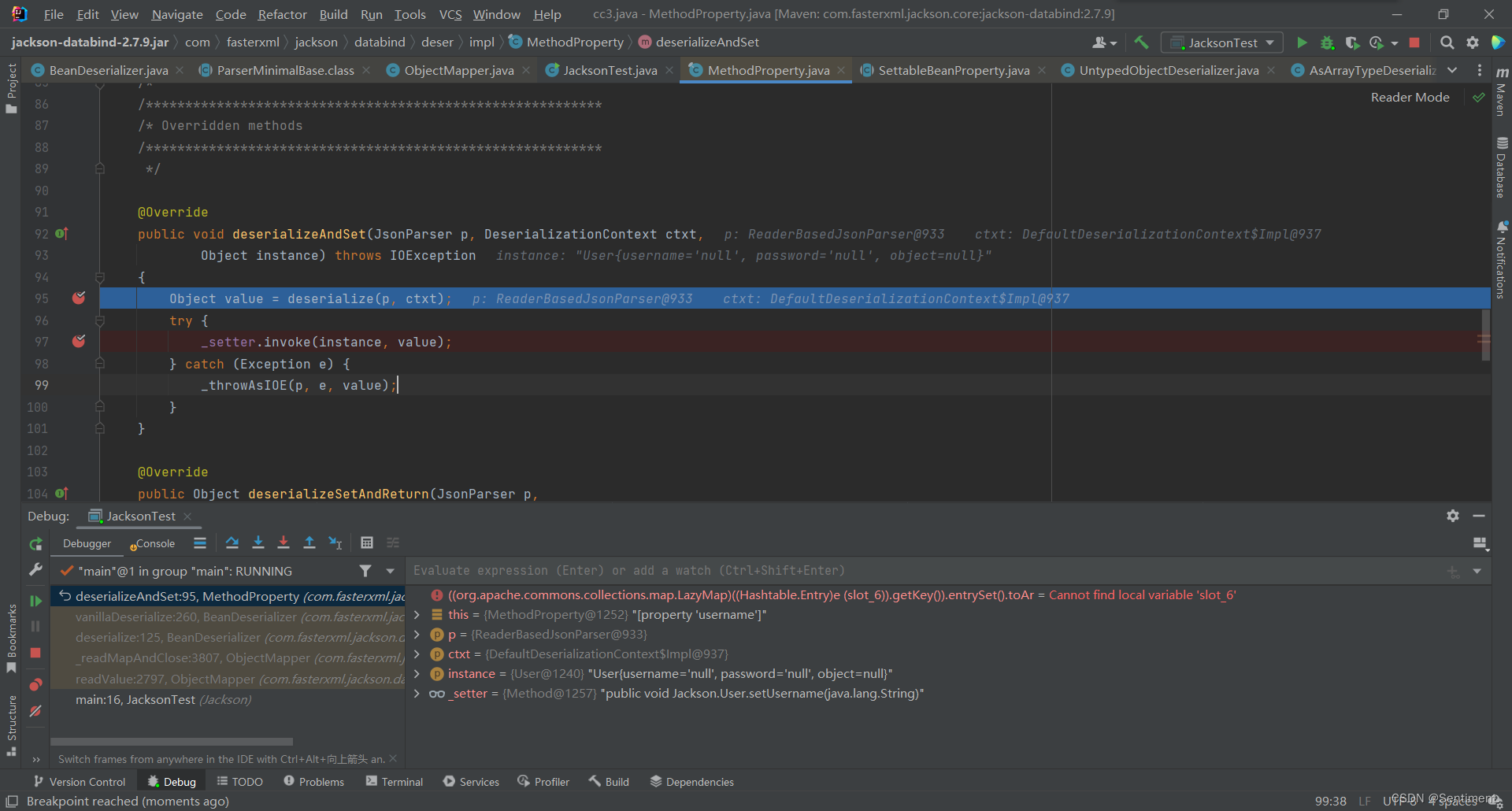Click Restore Layout icon in debug panel
This screenshot has height=811, width=1512.
(1480, 543)
